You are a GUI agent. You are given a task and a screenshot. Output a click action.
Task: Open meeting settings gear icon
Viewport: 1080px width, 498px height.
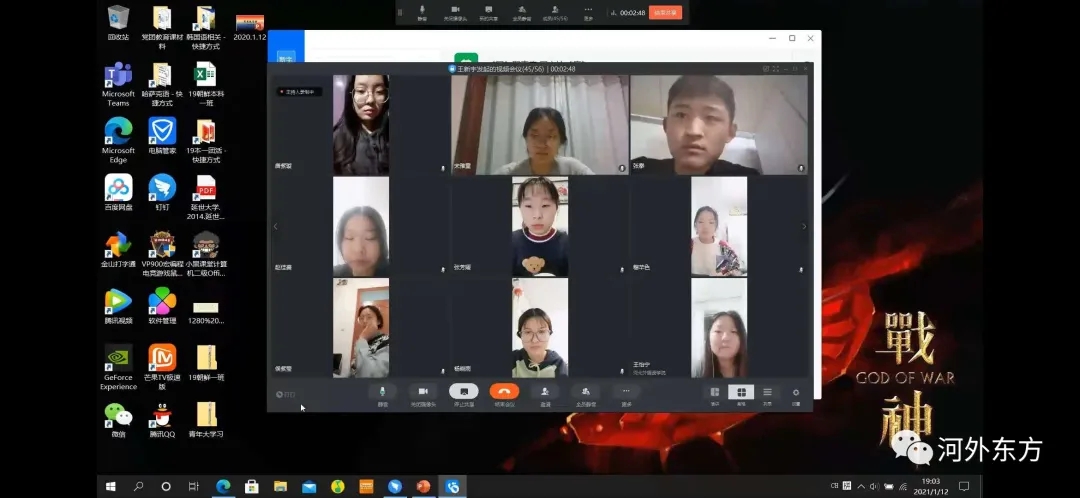coord(796,393)
